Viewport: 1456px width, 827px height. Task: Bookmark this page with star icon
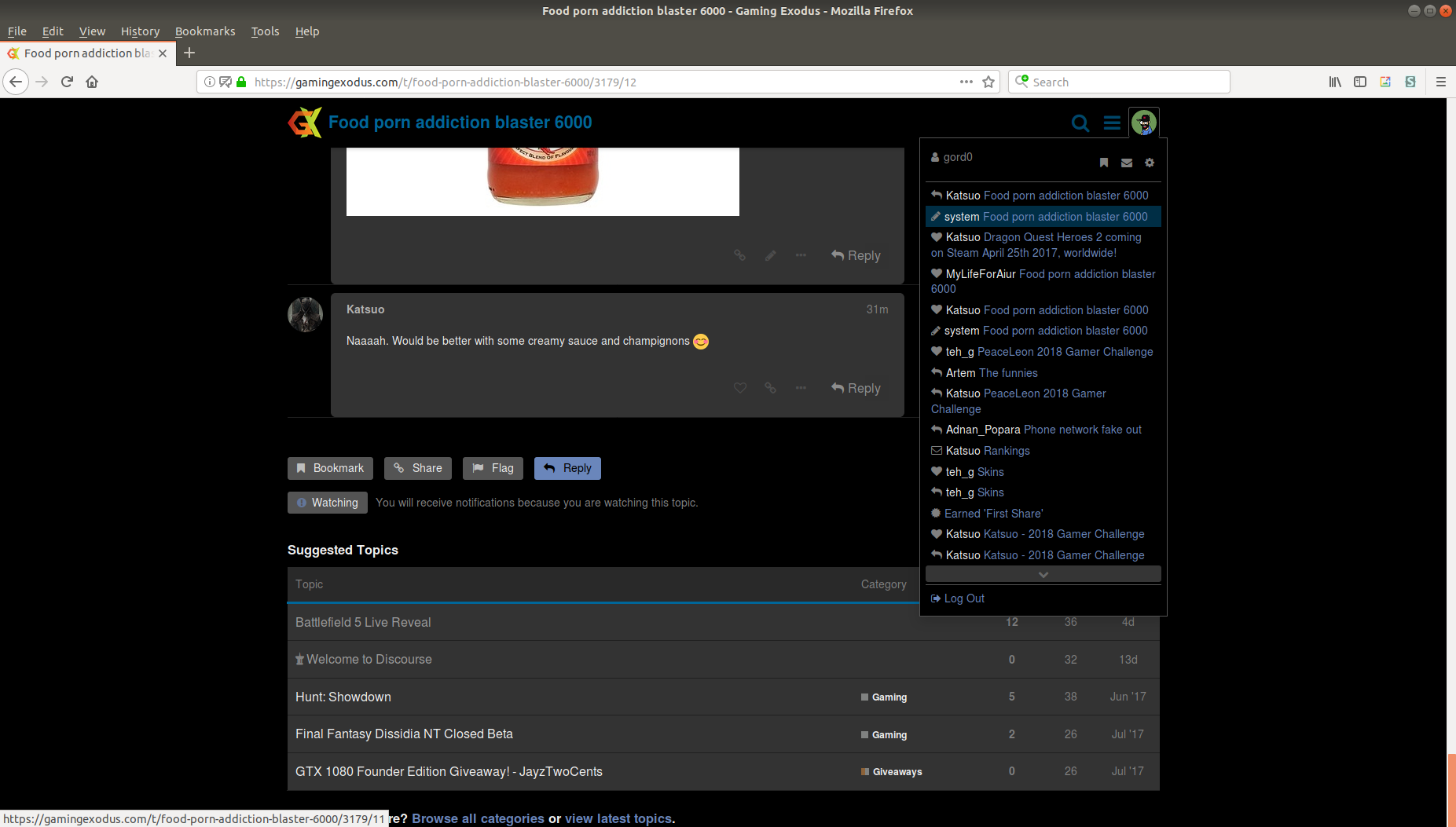pos(988,82)
